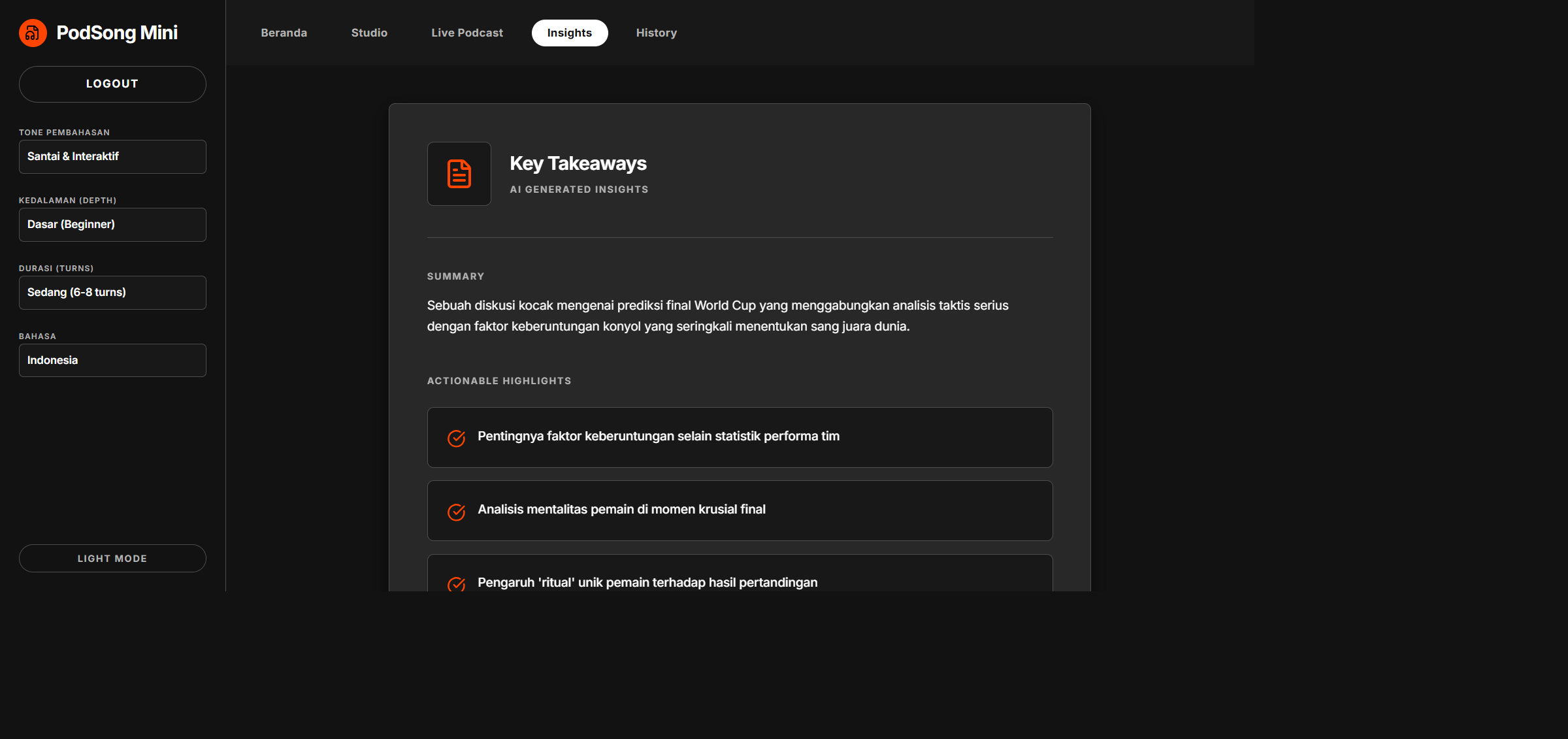This screenshot has width=1568, height=739.
Task: Select highlight 'Pentingnya faktor keberuntungan selain statistik'
Action: 740,437
